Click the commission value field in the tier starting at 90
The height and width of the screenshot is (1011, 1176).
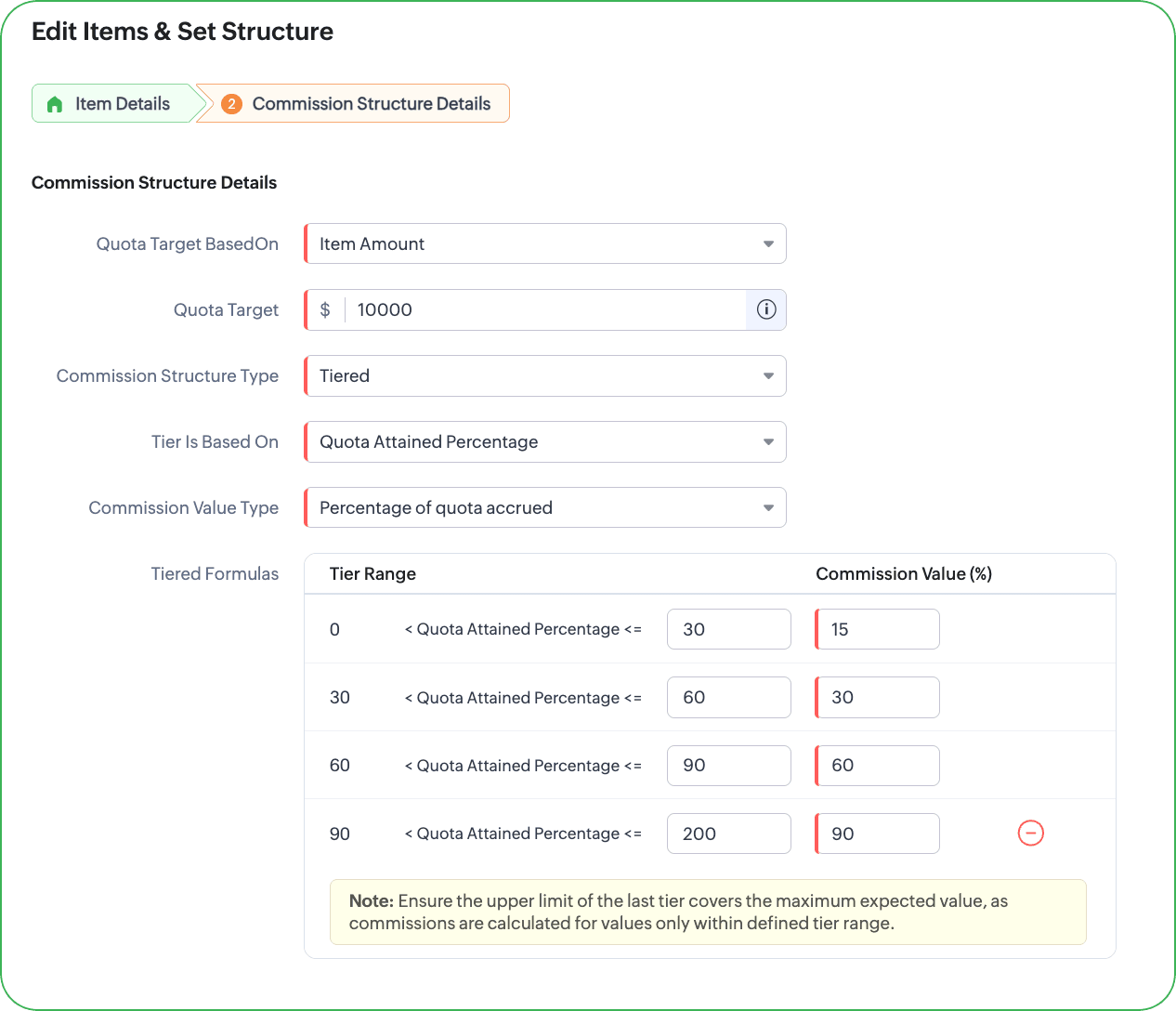coord(878,834)
